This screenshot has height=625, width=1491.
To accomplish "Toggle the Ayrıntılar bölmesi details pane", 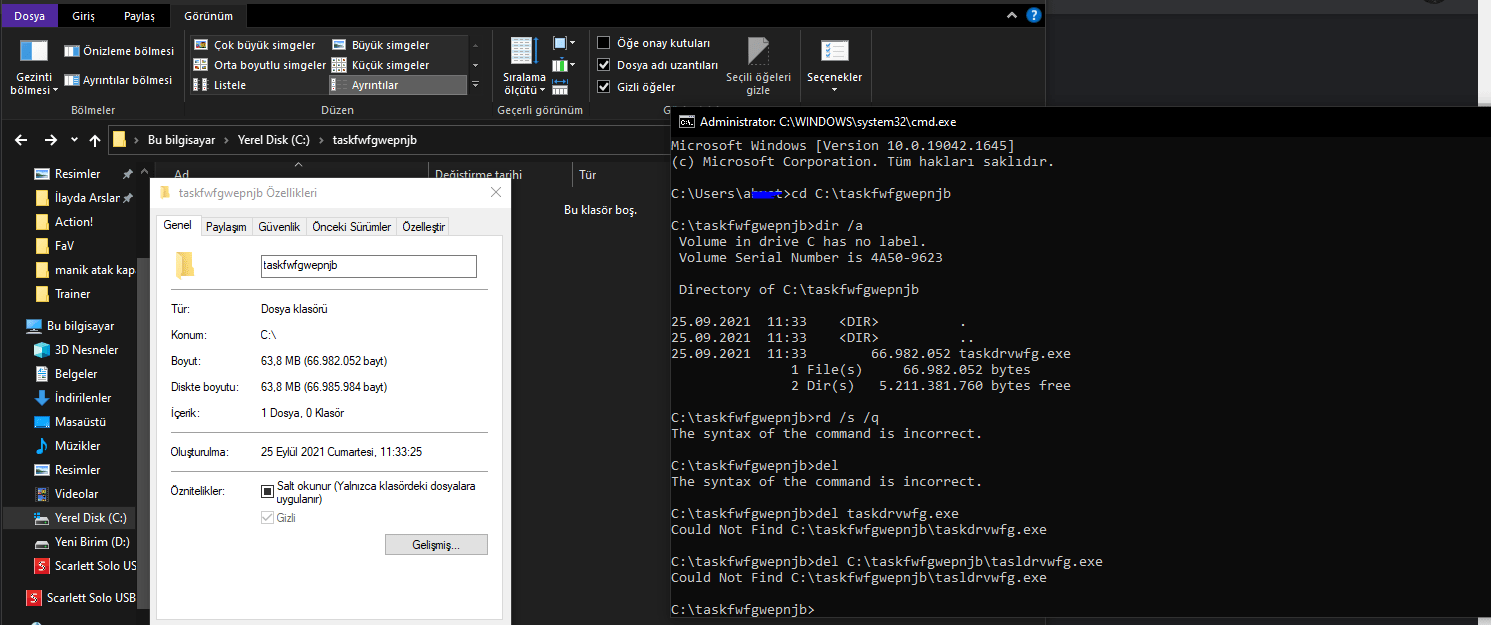I will [118, 80].
